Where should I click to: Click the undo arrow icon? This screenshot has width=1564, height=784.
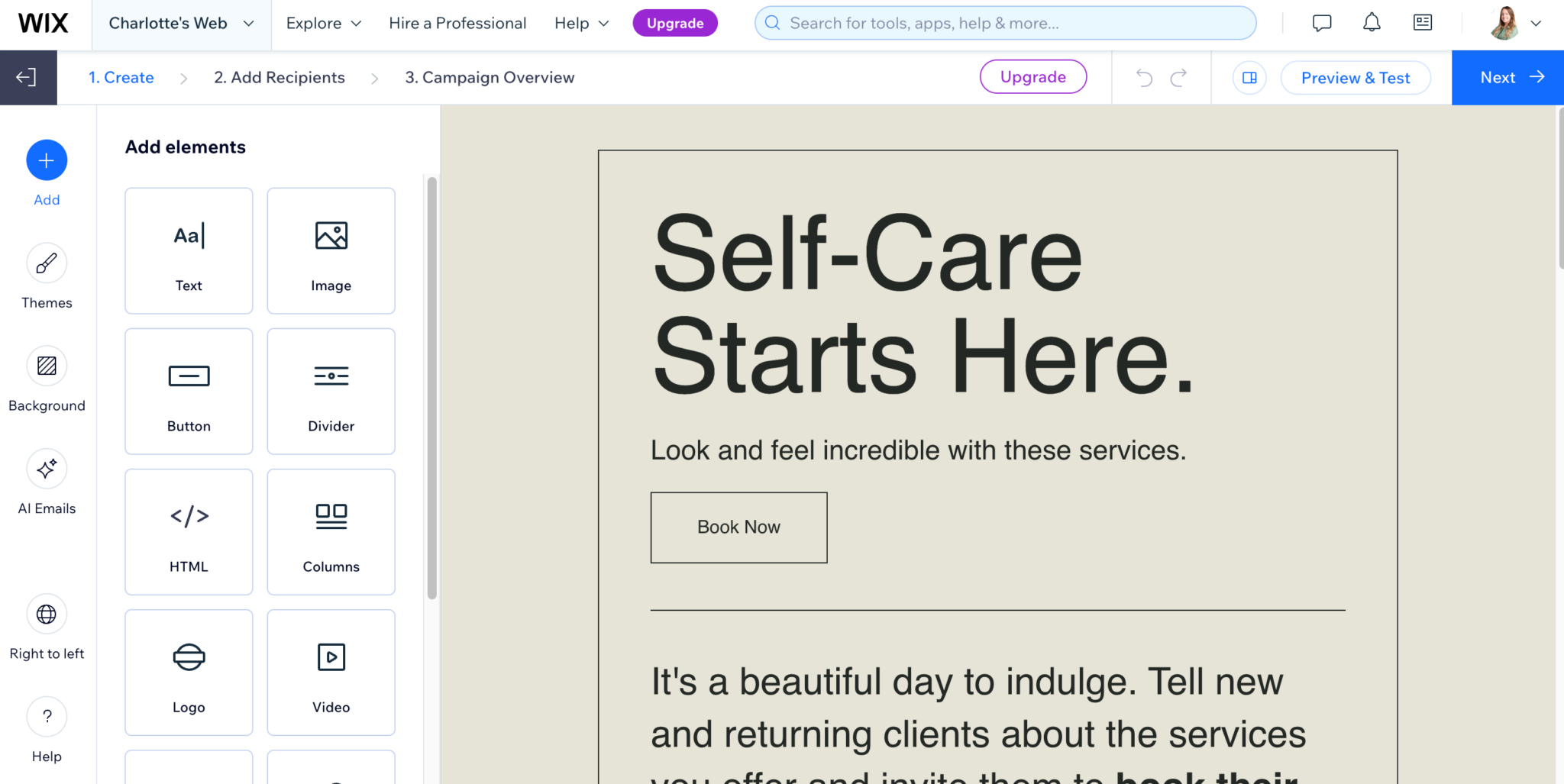point(1143,77)
